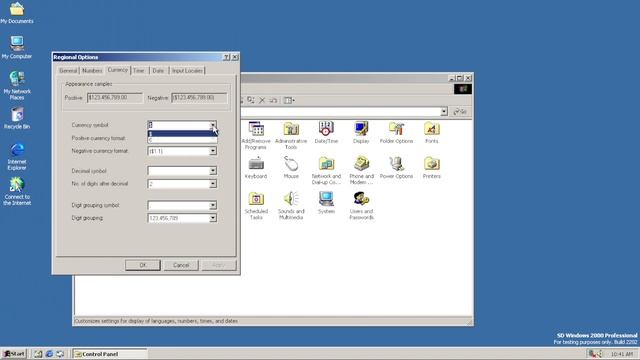
Task: Open the Power Options icon
Action: point(396,167)
